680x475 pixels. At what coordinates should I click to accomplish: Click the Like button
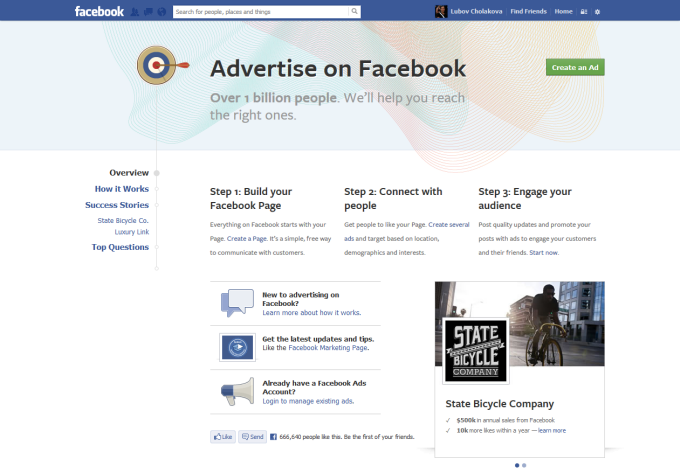tap(223, 437)
